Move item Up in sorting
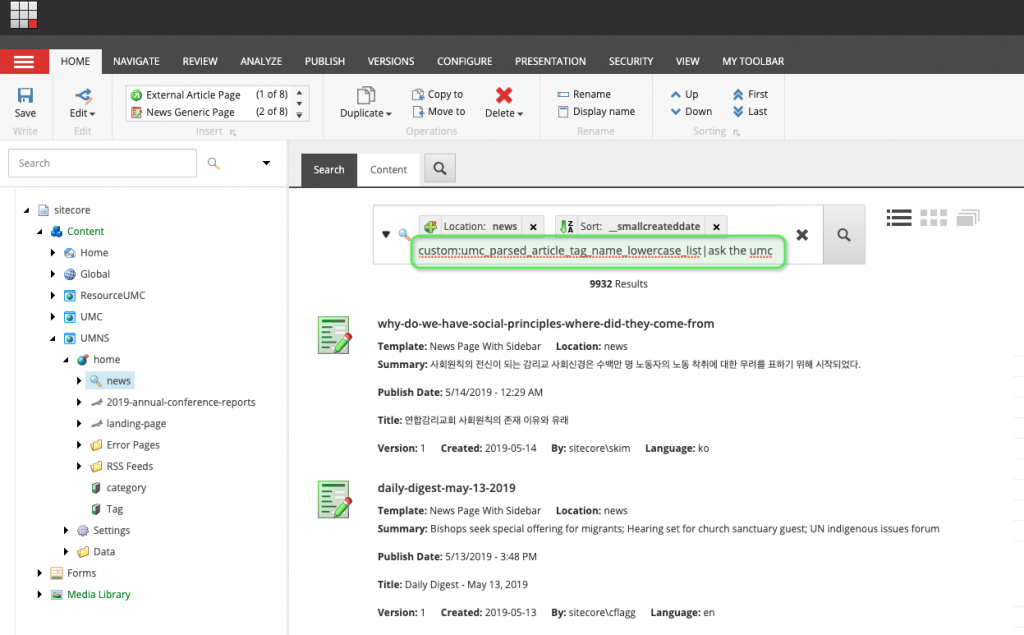The width and height of the screenshot is (1024, 635). [x=684, y=94]
